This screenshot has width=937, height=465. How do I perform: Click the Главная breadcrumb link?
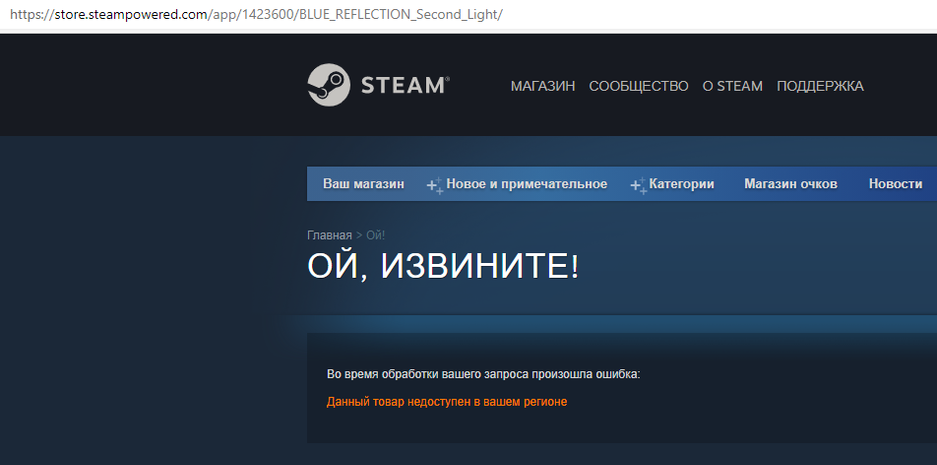(x=329, y=235)
